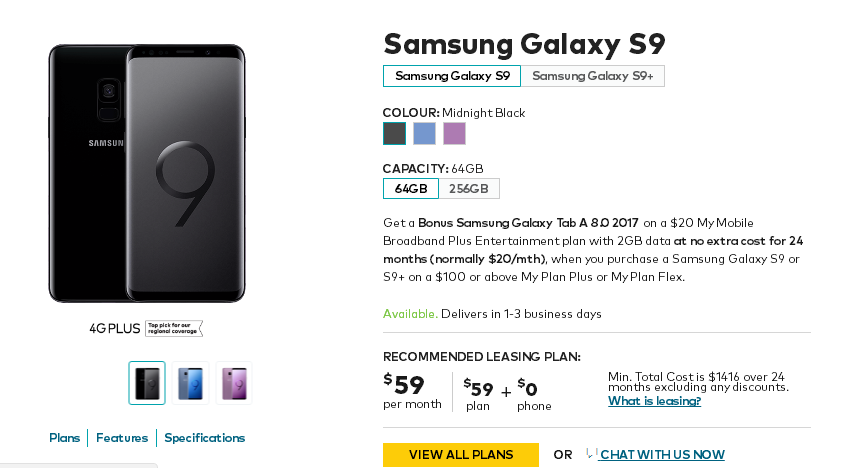Click the View All Plans button
853x468 pixels.
pos(461,455)
